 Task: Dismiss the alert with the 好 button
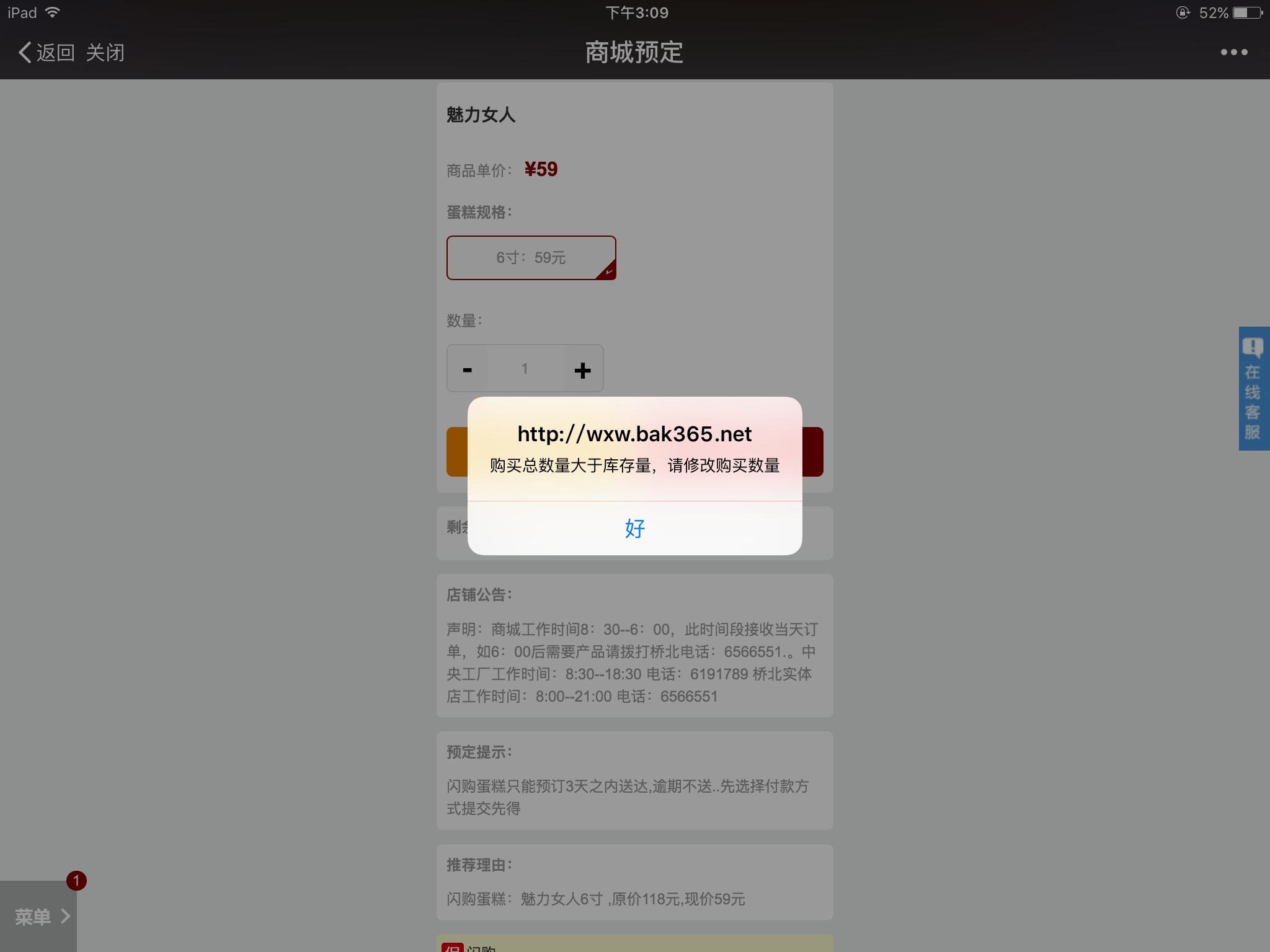pos(635,528)
